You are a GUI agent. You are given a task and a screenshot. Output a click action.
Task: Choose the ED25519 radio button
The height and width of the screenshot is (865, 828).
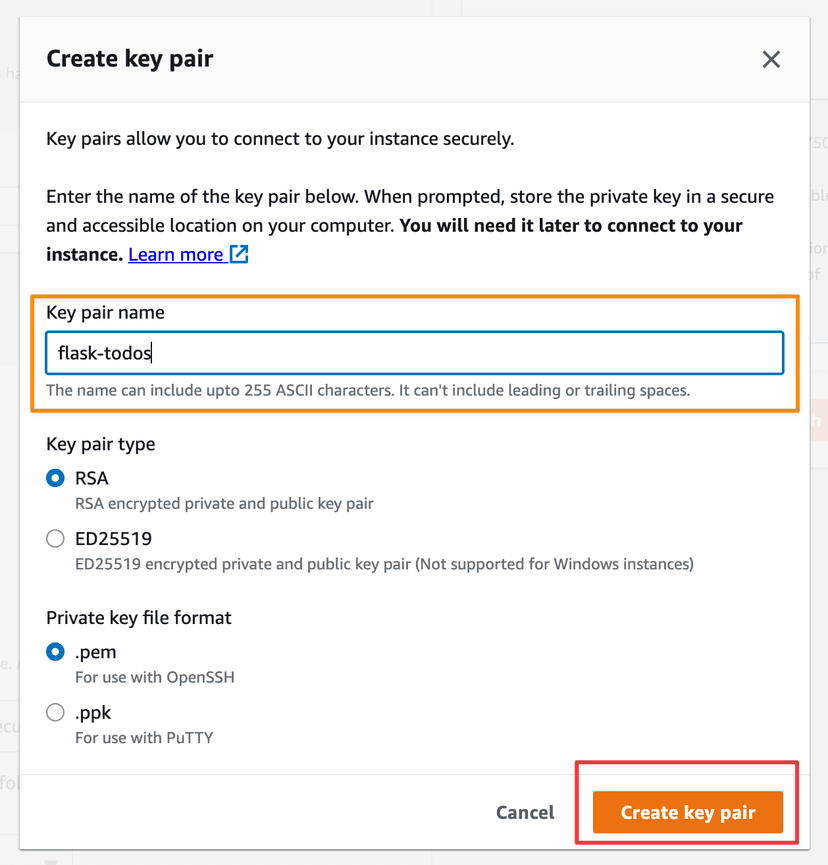[x=56, y=539]
